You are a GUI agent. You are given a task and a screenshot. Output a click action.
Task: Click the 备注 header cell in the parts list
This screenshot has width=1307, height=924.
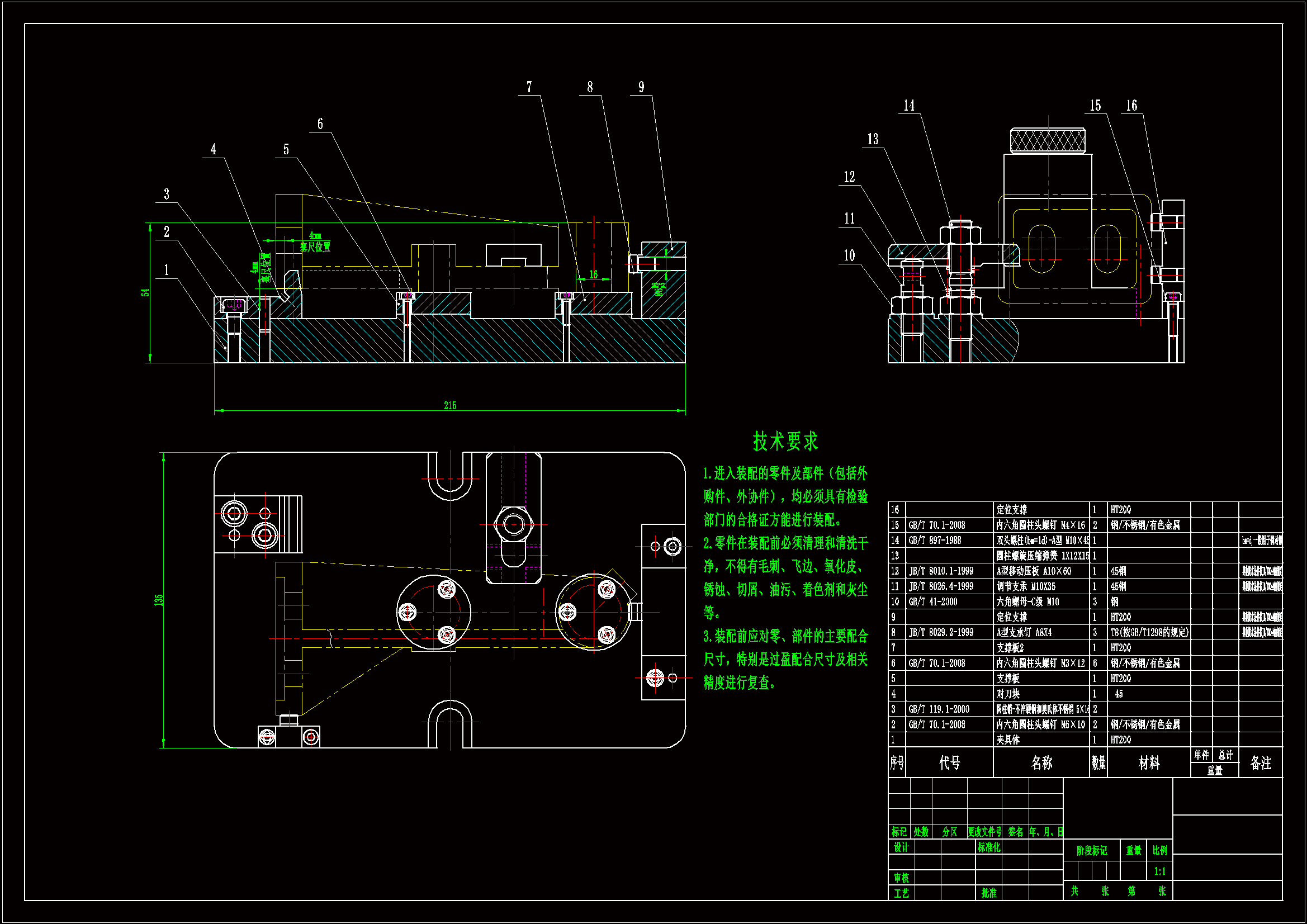pyautogui.click(x=1260, y=763)
